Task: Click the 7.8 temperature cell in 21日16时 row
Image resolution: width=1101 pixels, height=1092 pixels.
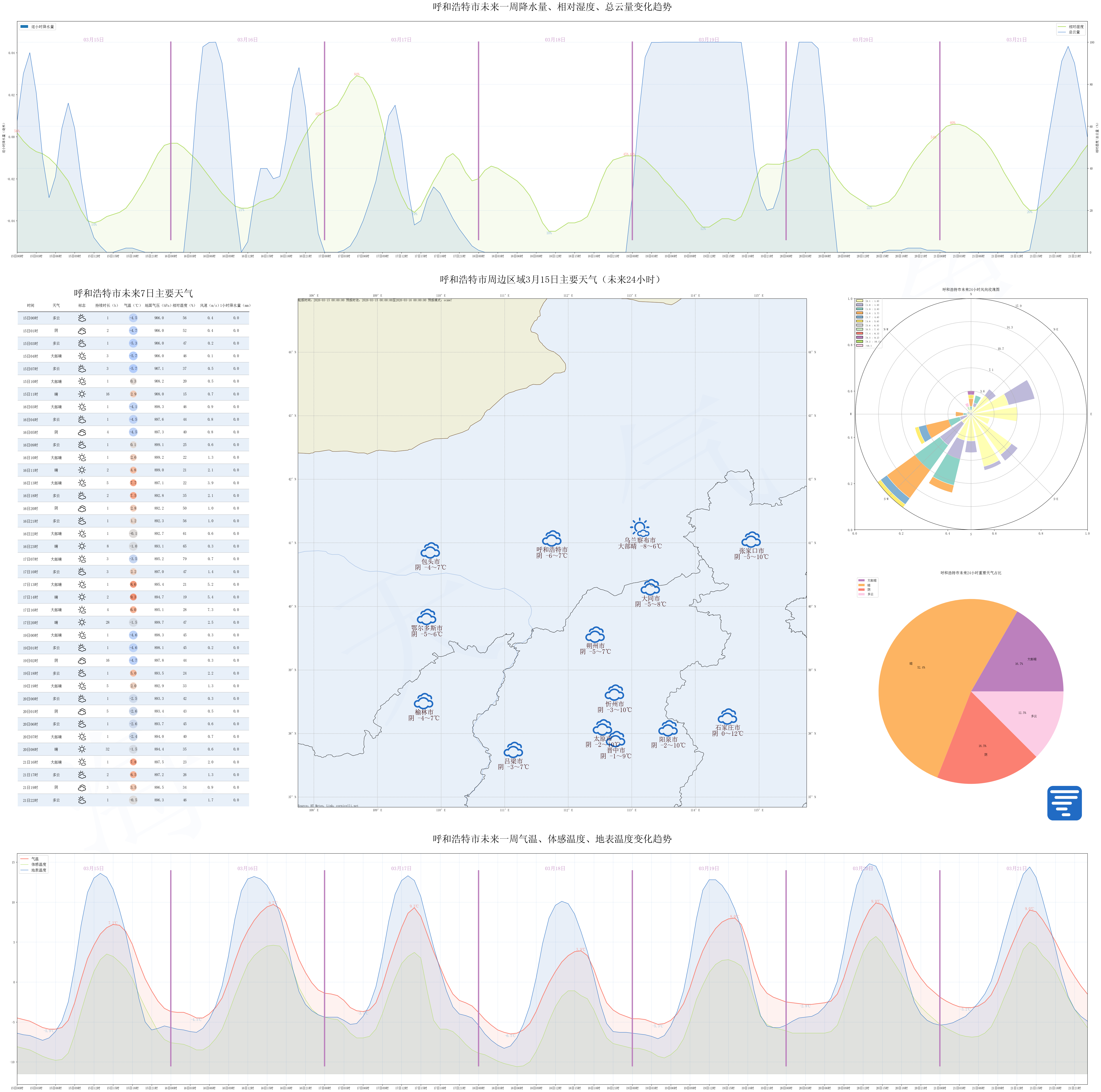Action: pos(133,762)
